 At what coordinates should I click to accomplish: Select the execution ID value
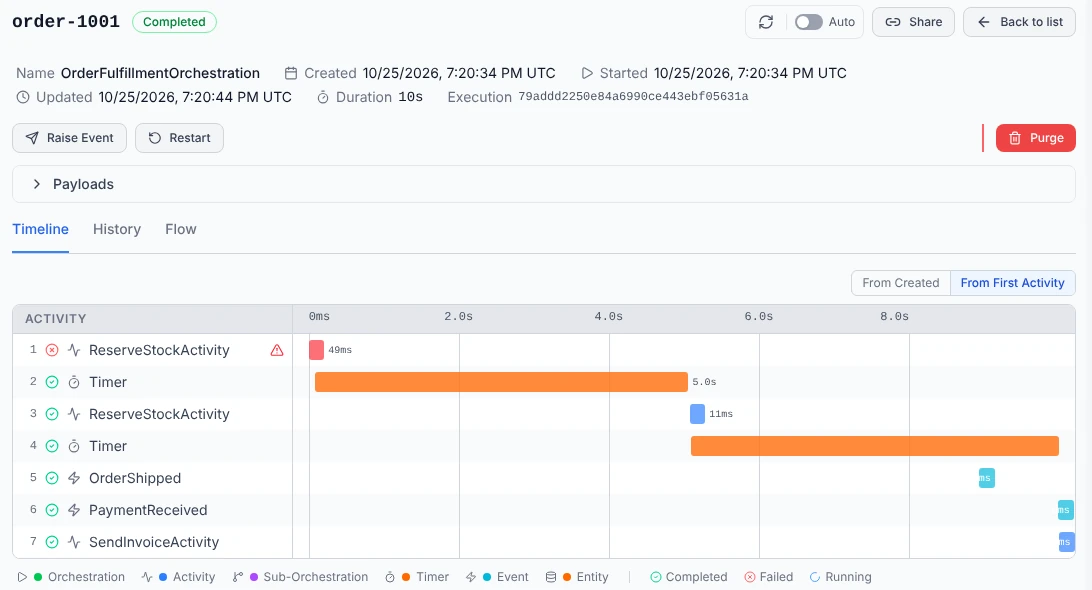tap(633, 97)
